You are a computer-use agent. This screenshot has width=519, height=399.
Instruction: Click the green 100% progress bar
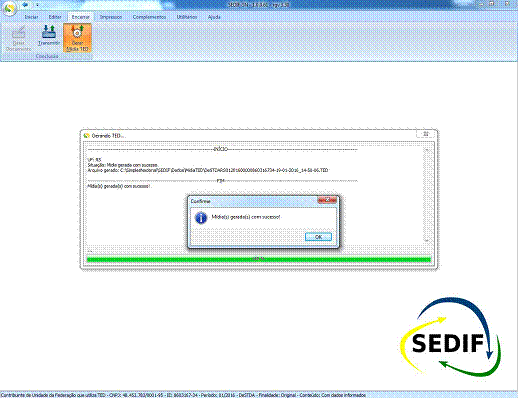tap(258, 259)
